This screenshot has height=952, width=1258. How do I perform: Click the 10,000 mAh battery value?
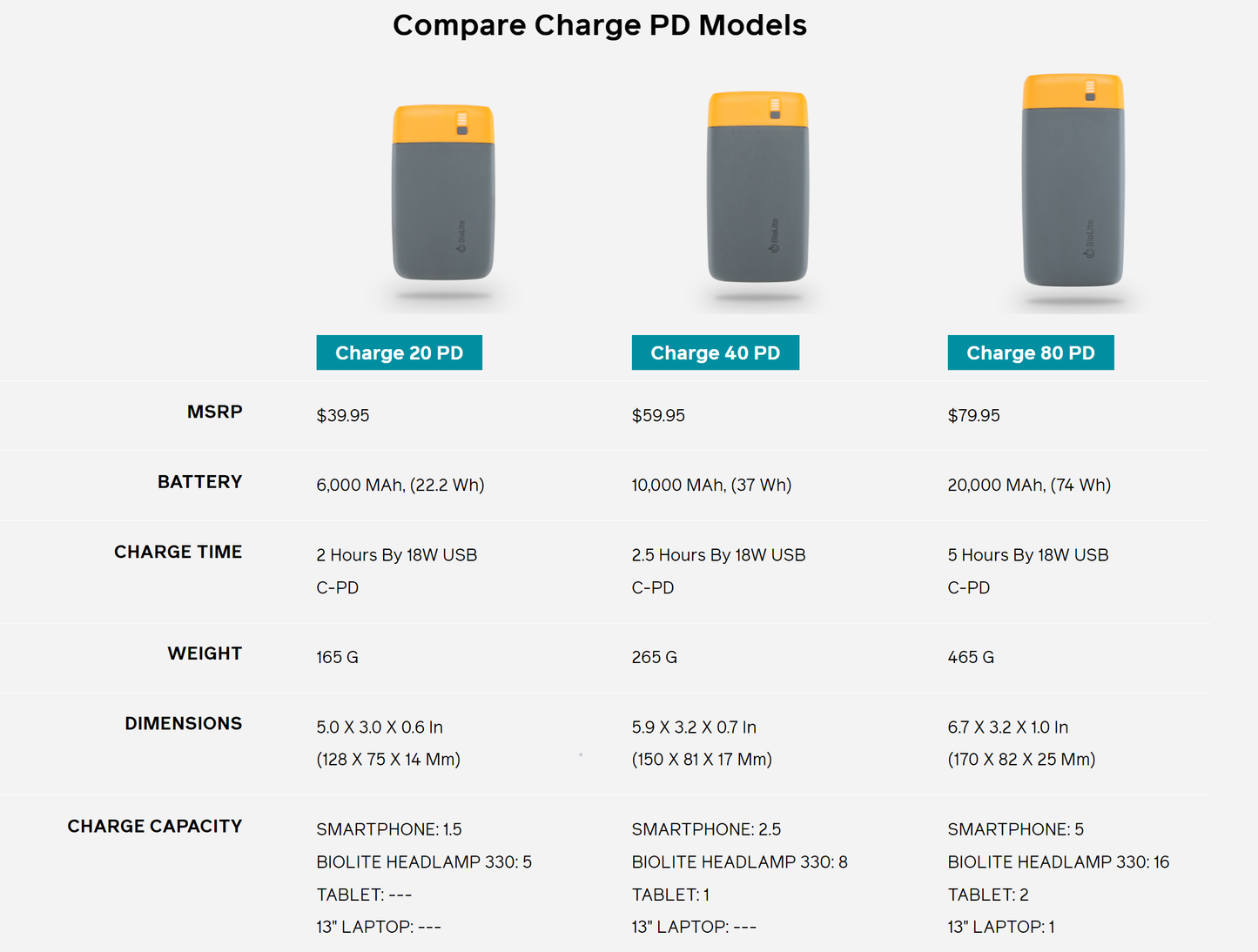coord(711,485)
